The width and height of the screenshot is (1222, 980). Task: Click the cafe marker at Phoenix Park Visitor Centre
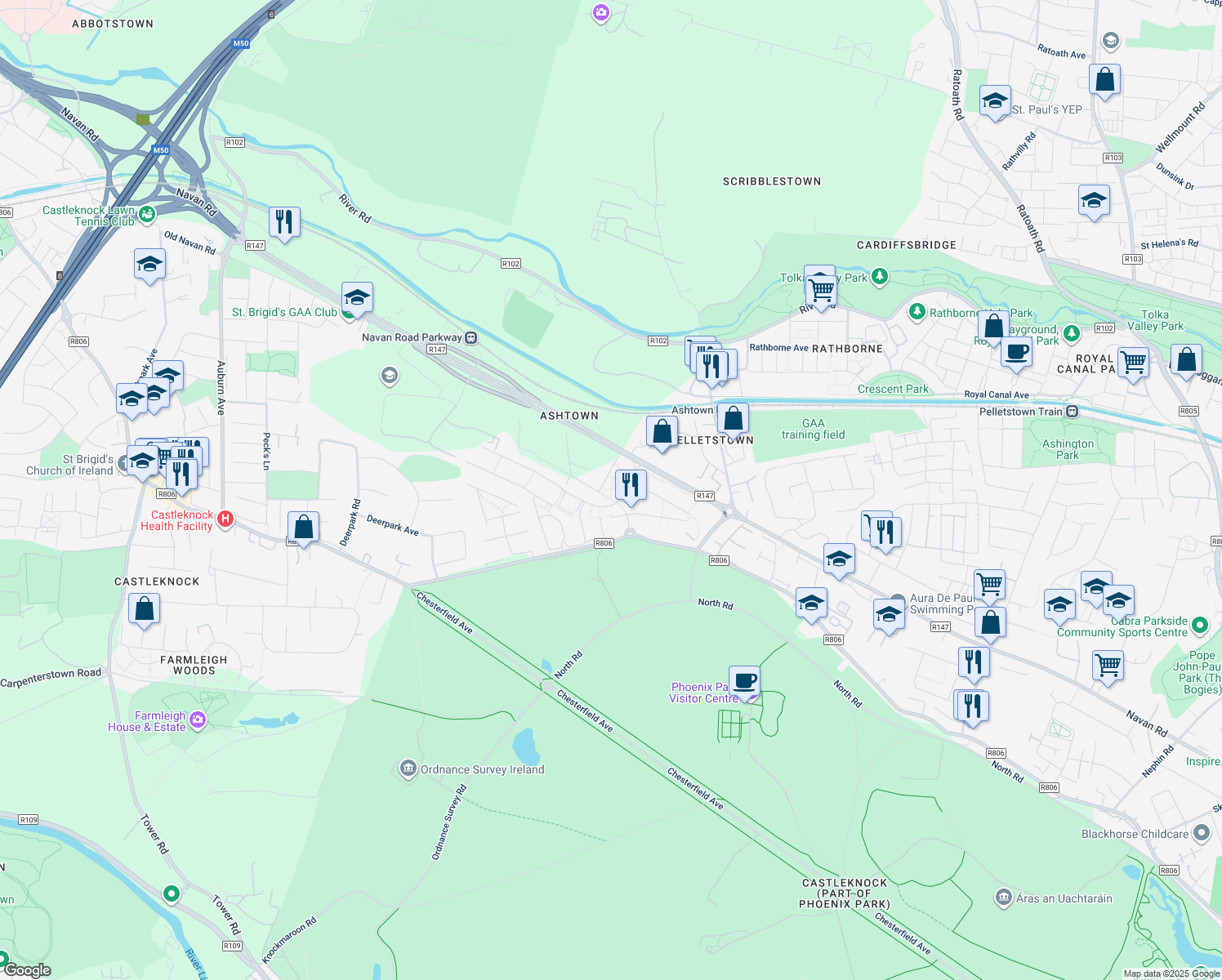pos(744,681)
